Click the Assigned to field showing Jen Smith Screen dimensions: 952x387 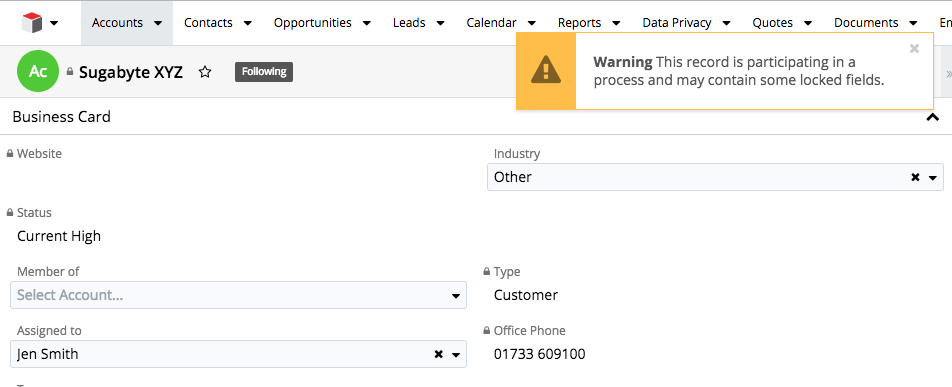(x=239, y=354)
